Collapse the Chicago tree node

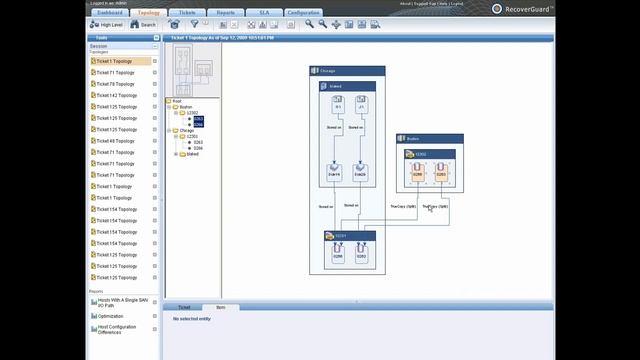(169, 131)
